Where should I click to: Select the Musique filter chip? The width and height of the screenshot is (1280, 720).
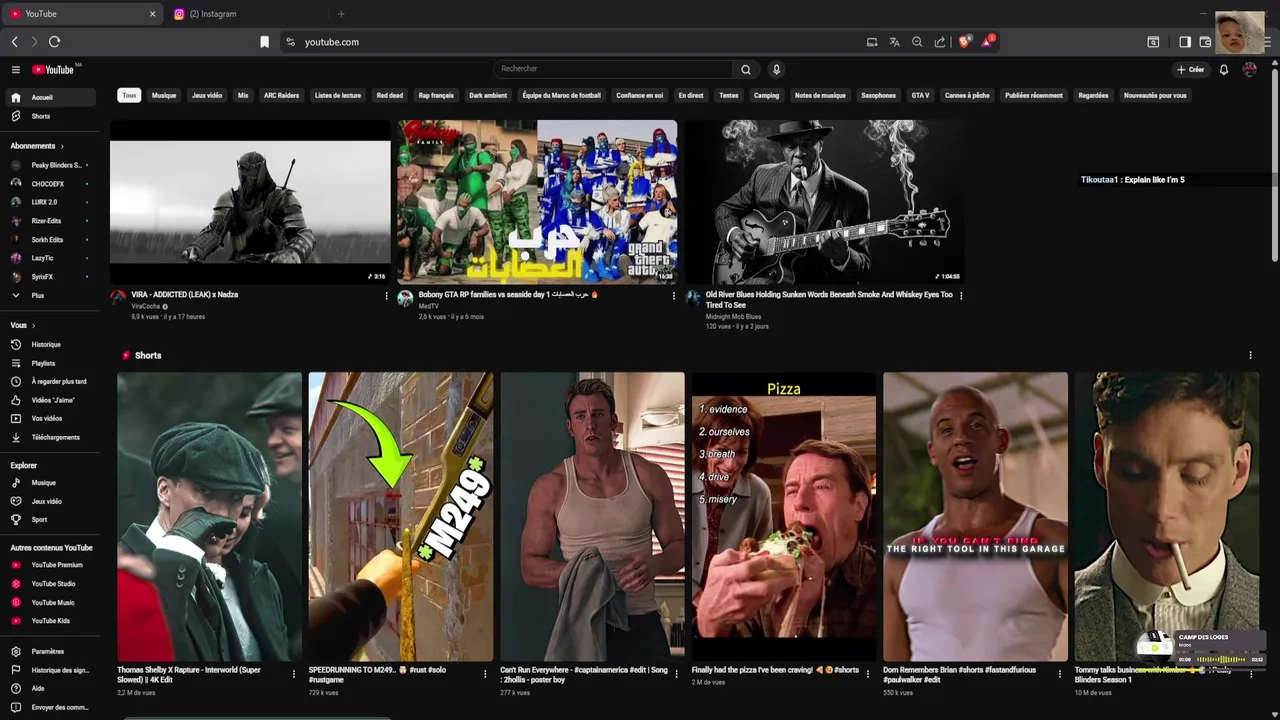164,96
